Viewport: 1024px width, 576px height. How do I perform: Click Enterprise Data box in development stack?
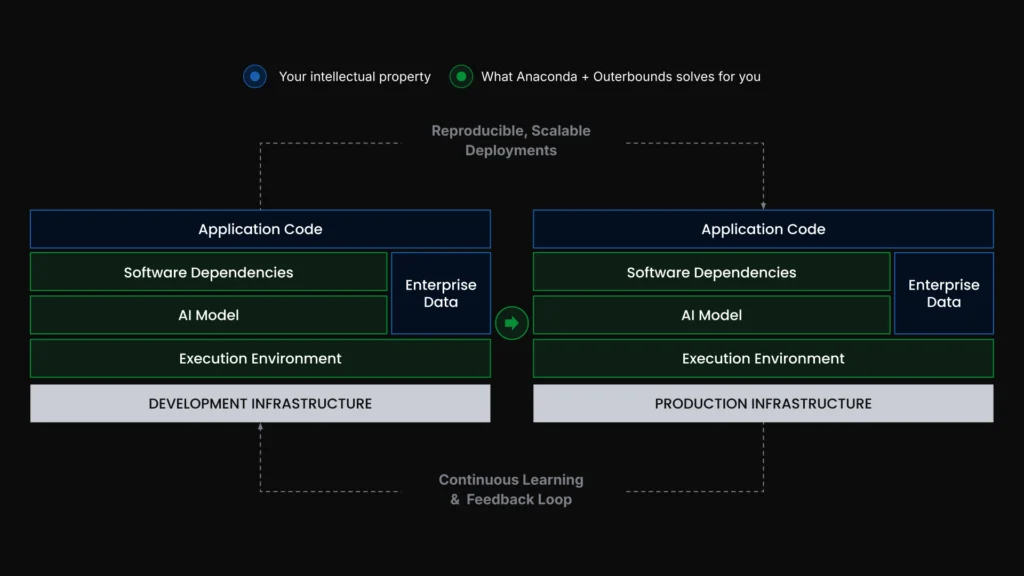(x=440, y=293)
